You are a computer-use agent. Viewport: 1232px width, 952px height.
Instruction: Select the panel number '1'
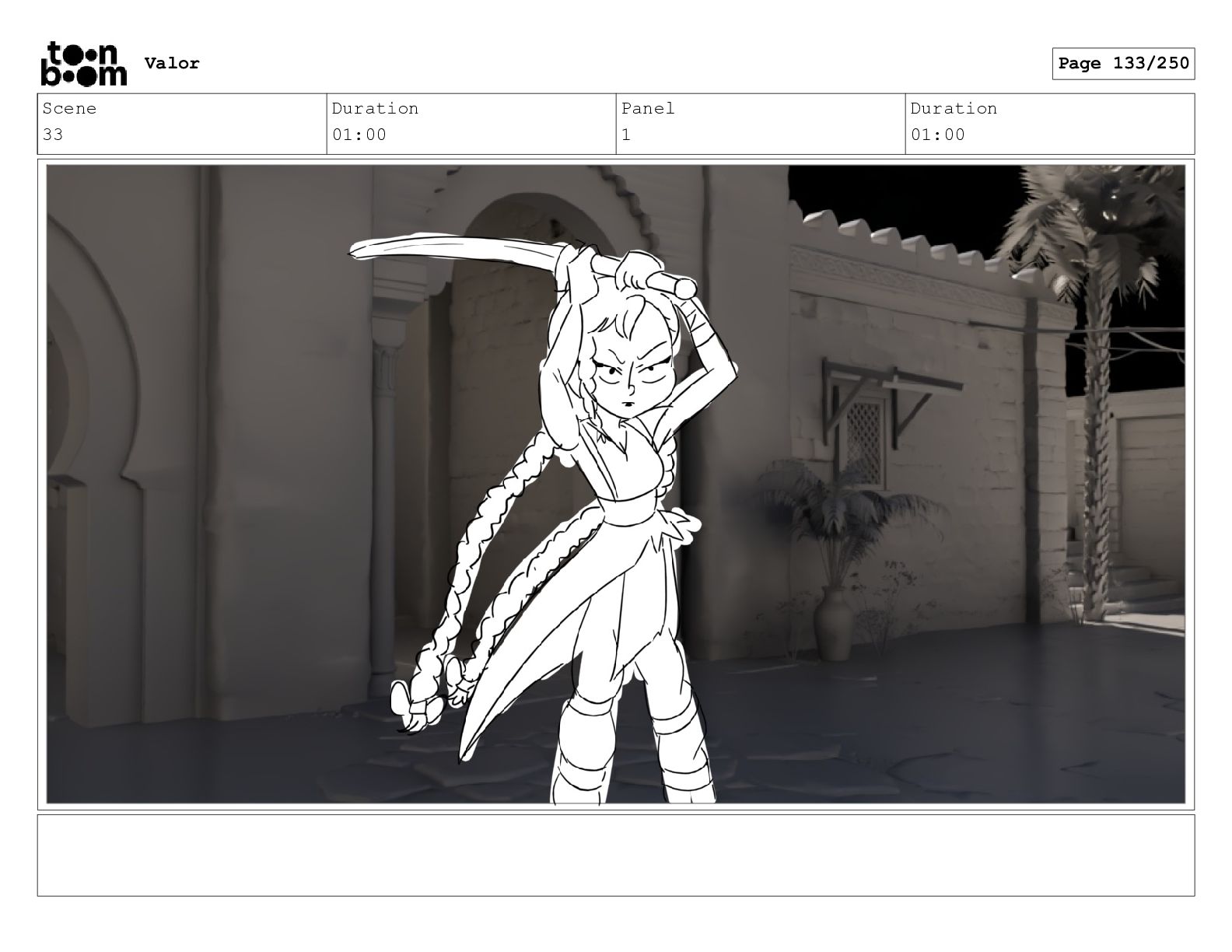click(626, 135)
